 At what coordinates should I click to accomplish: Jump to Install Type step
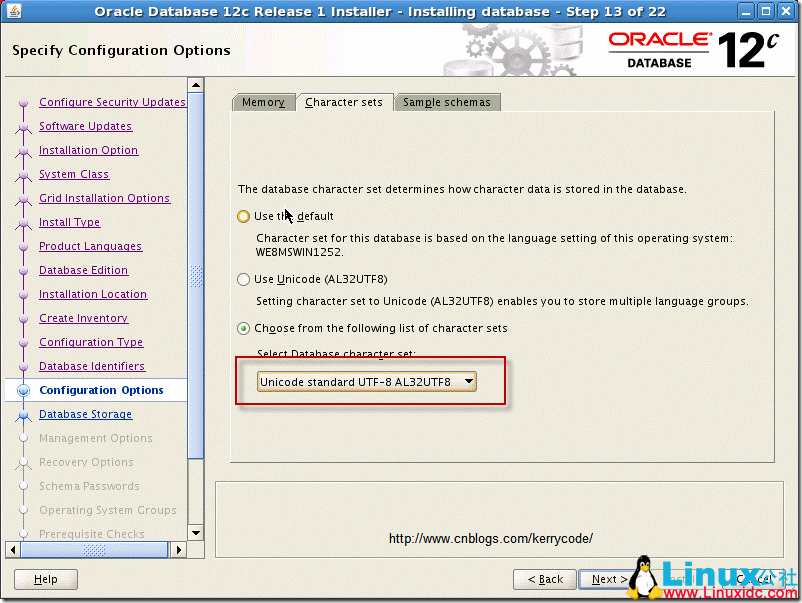[x=70, y=222]
